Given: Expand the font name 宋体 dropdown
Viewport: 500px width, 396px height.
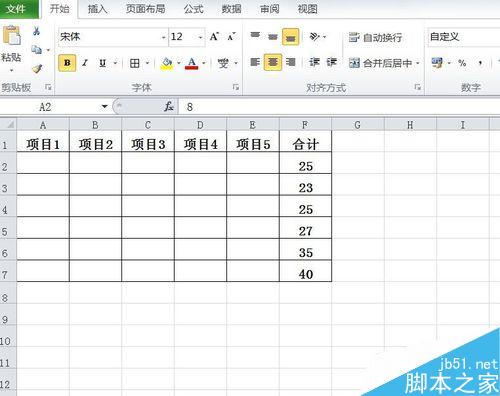Looking at the screenshot, I should coord(164,37).
